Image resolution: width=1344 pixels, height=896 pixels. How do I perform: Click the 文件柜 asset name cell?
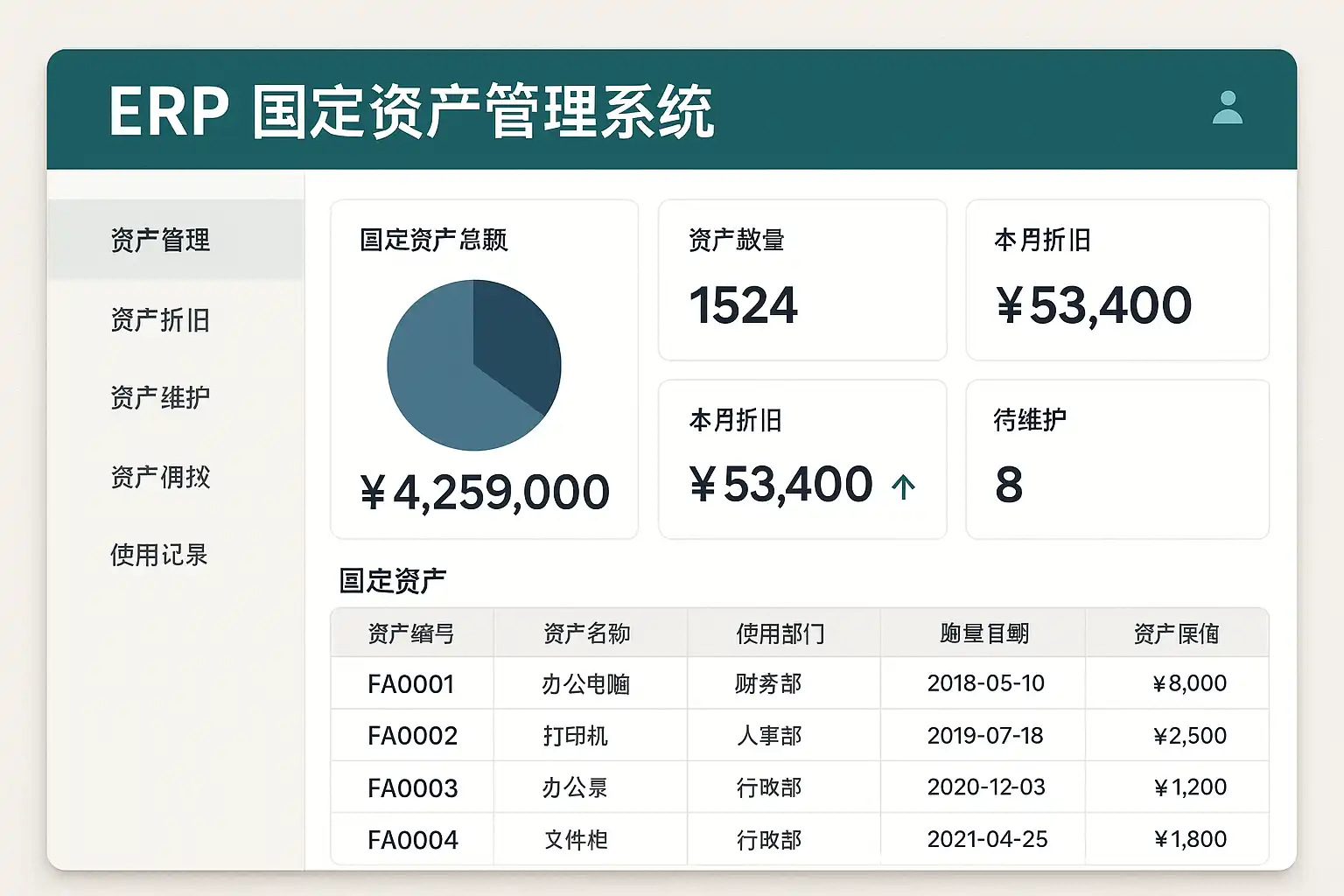(576, 840)
